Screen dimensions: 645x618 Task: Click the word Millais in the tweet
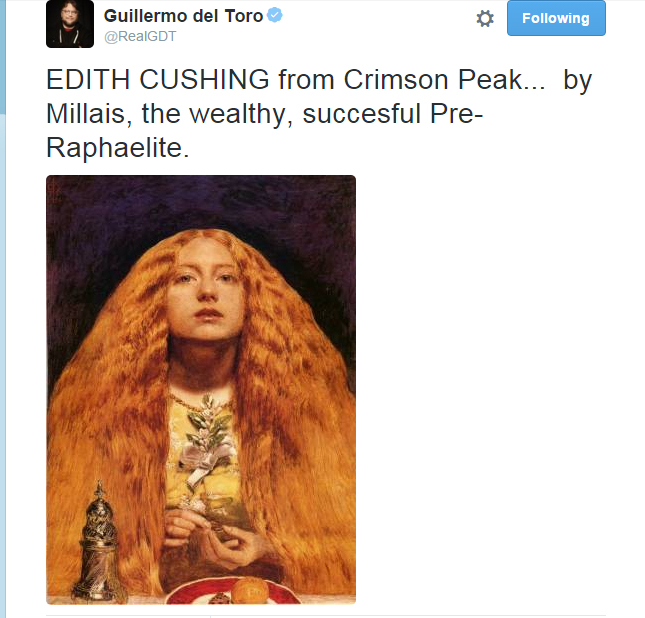(x=86, y=114)
